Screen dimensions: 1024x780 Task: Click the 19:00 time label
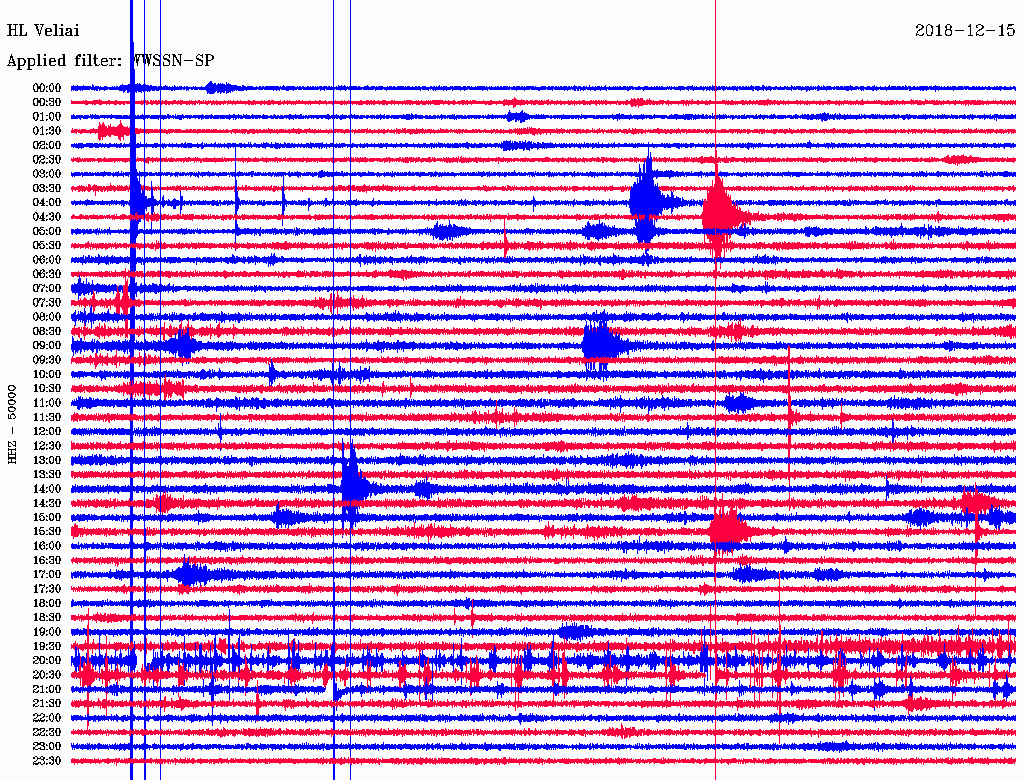pyautogui.click(x=47, y=632)
